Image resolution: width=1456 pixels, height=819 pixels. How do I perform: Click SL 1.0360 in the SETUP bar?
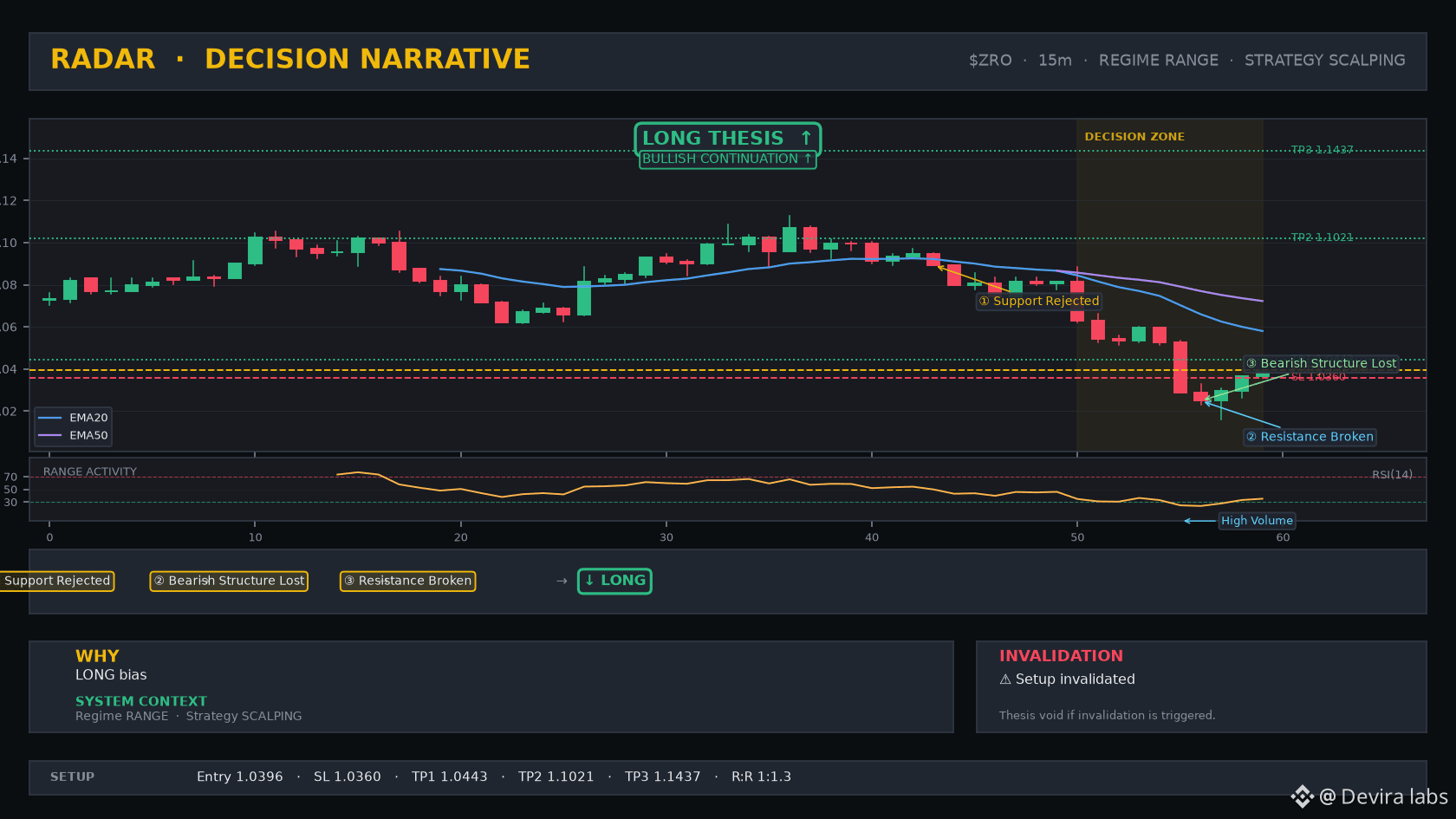(348, 777)
